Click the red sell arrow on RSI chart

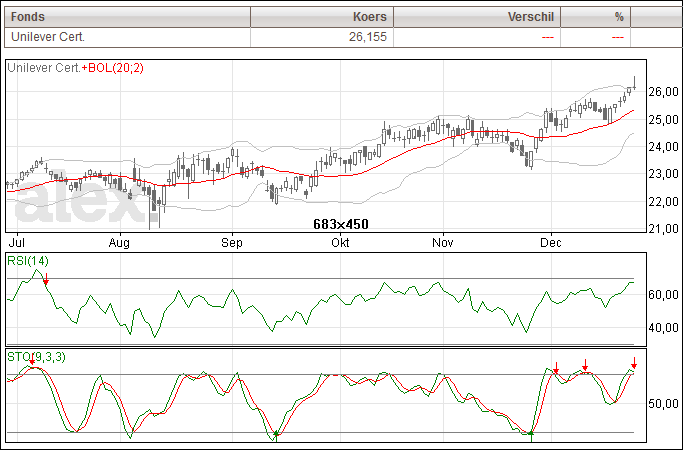click(46, 279)
